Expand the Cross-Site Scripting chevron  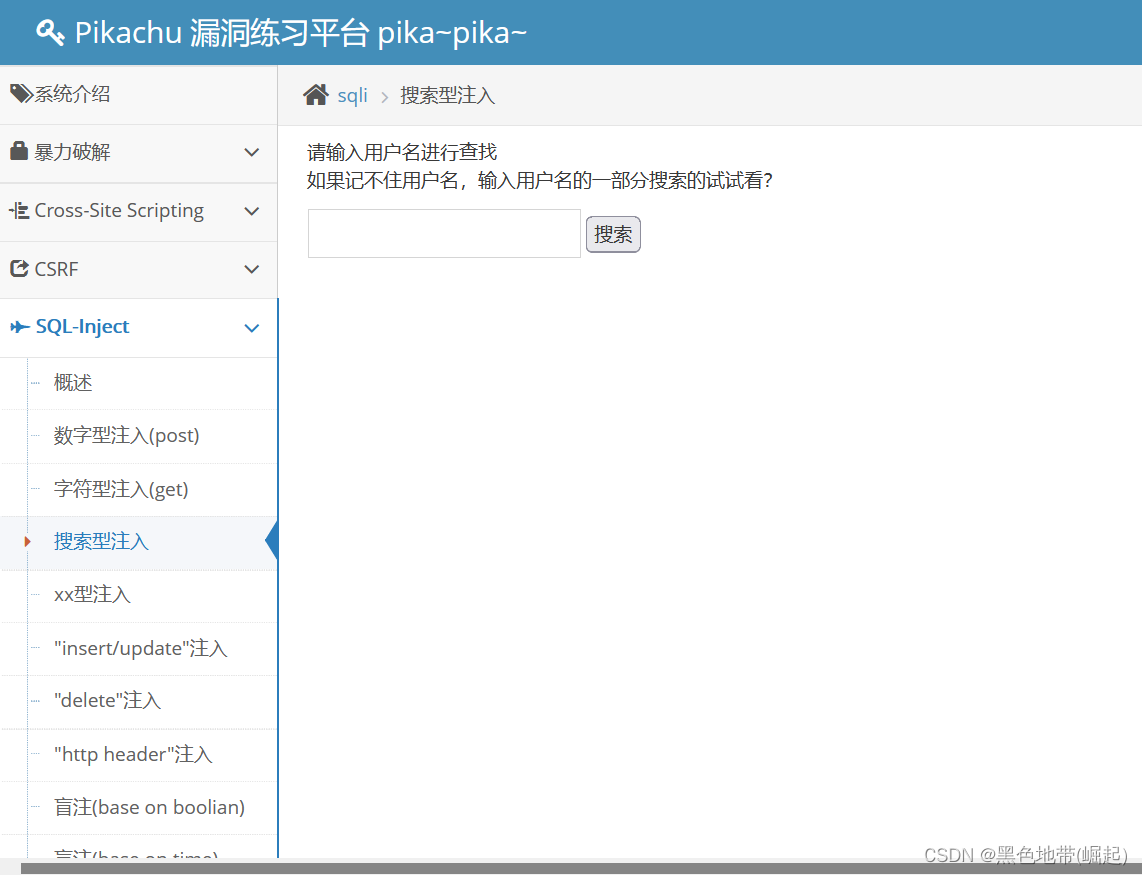[251, 211]
